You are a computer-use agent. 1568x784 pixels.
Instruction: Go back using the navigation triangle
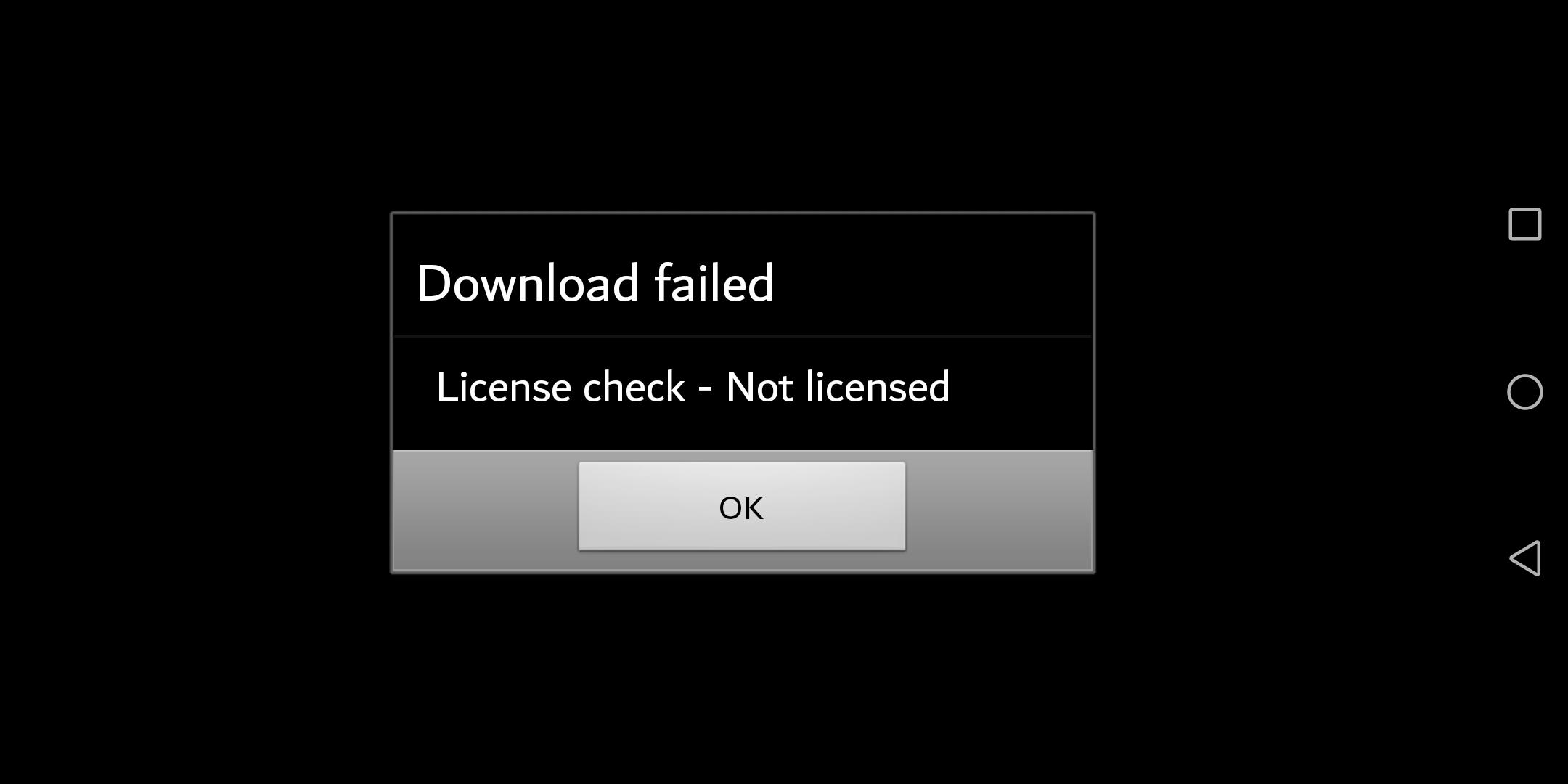pos(1524,558)
